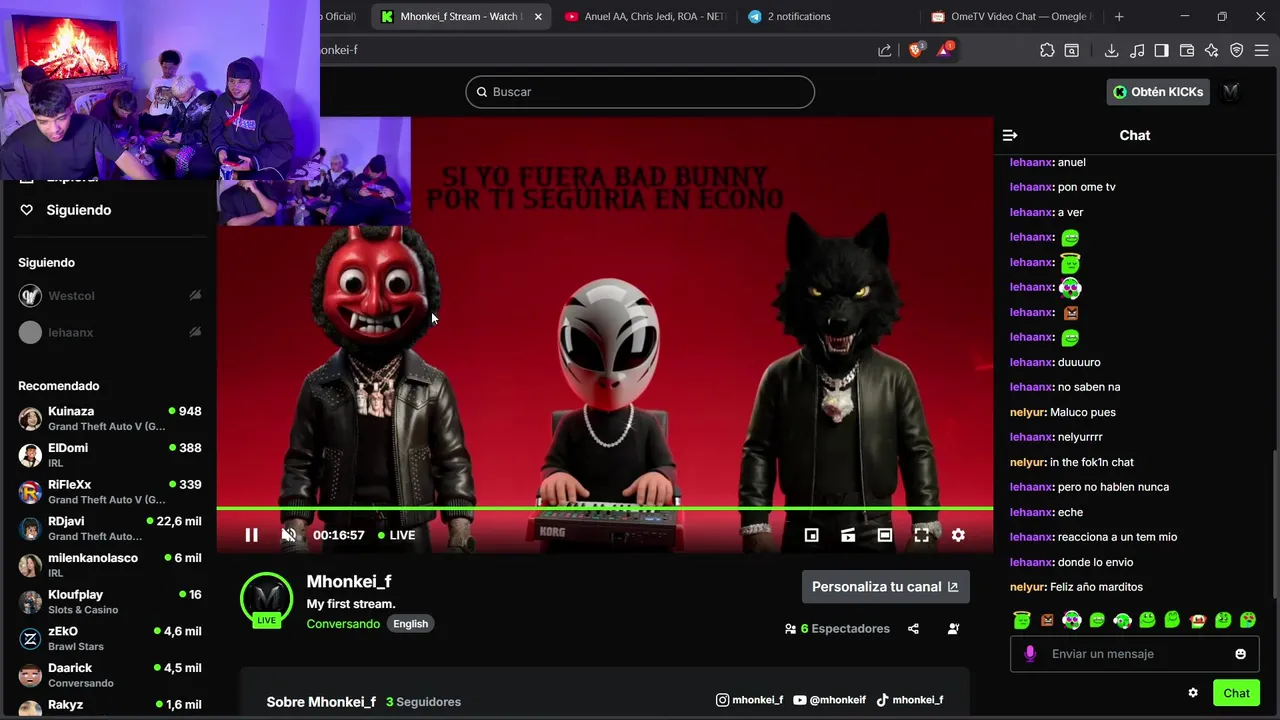Screen dimensions: 1280x720
Task: Open the Conversando category link
Action: click(x=343, y=624)
